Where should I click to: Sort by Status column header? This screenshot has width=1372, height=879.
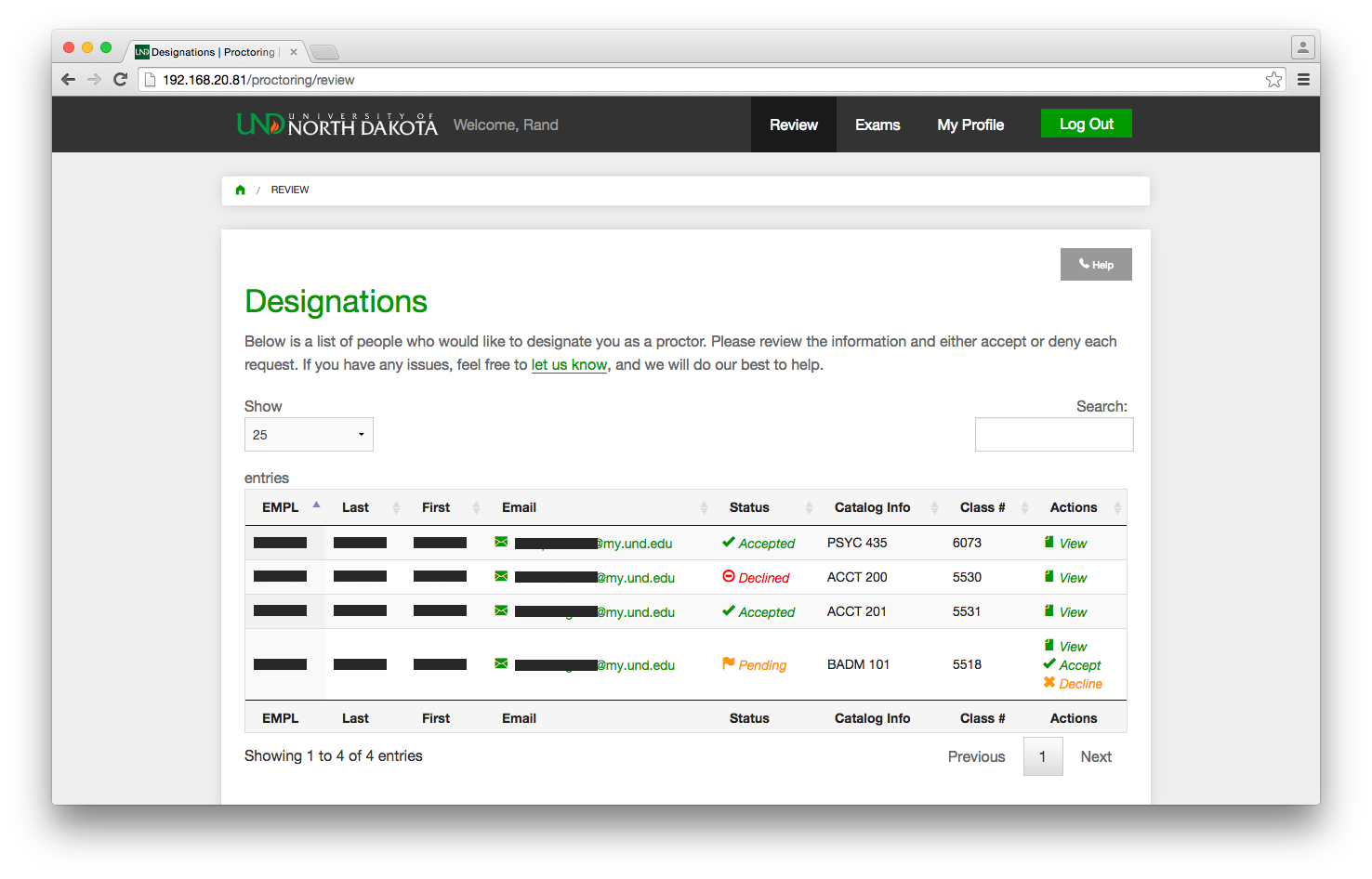765,507
